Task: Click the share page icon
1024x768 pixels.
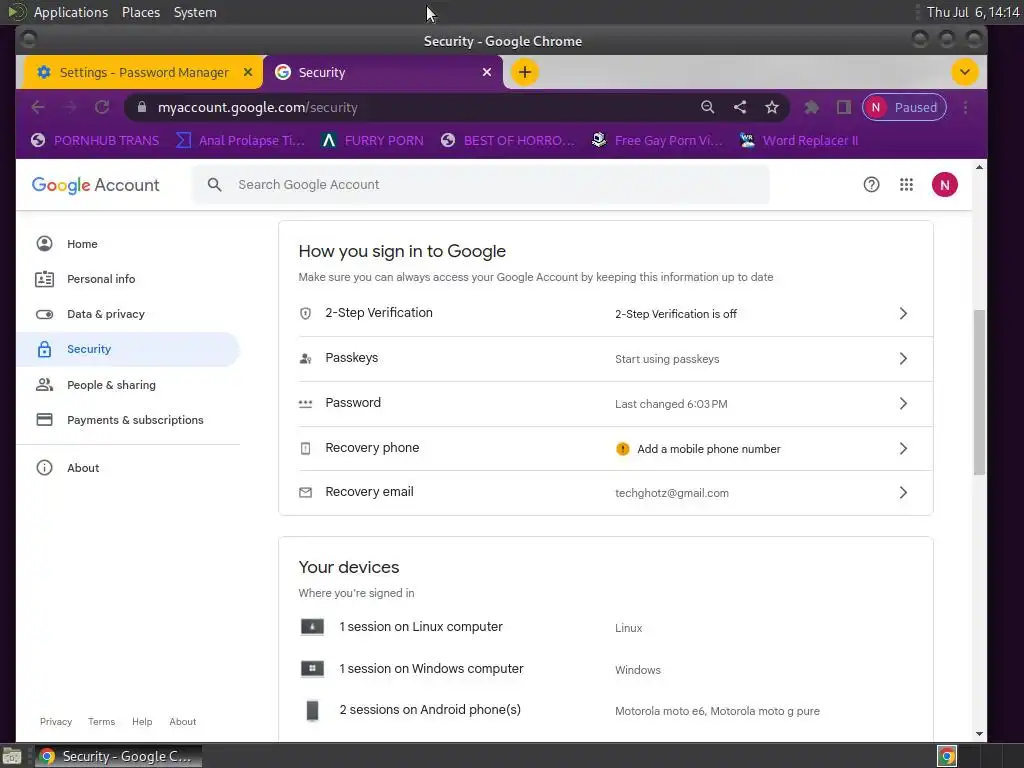Action: pyautogui.click(x=740, y=107)
